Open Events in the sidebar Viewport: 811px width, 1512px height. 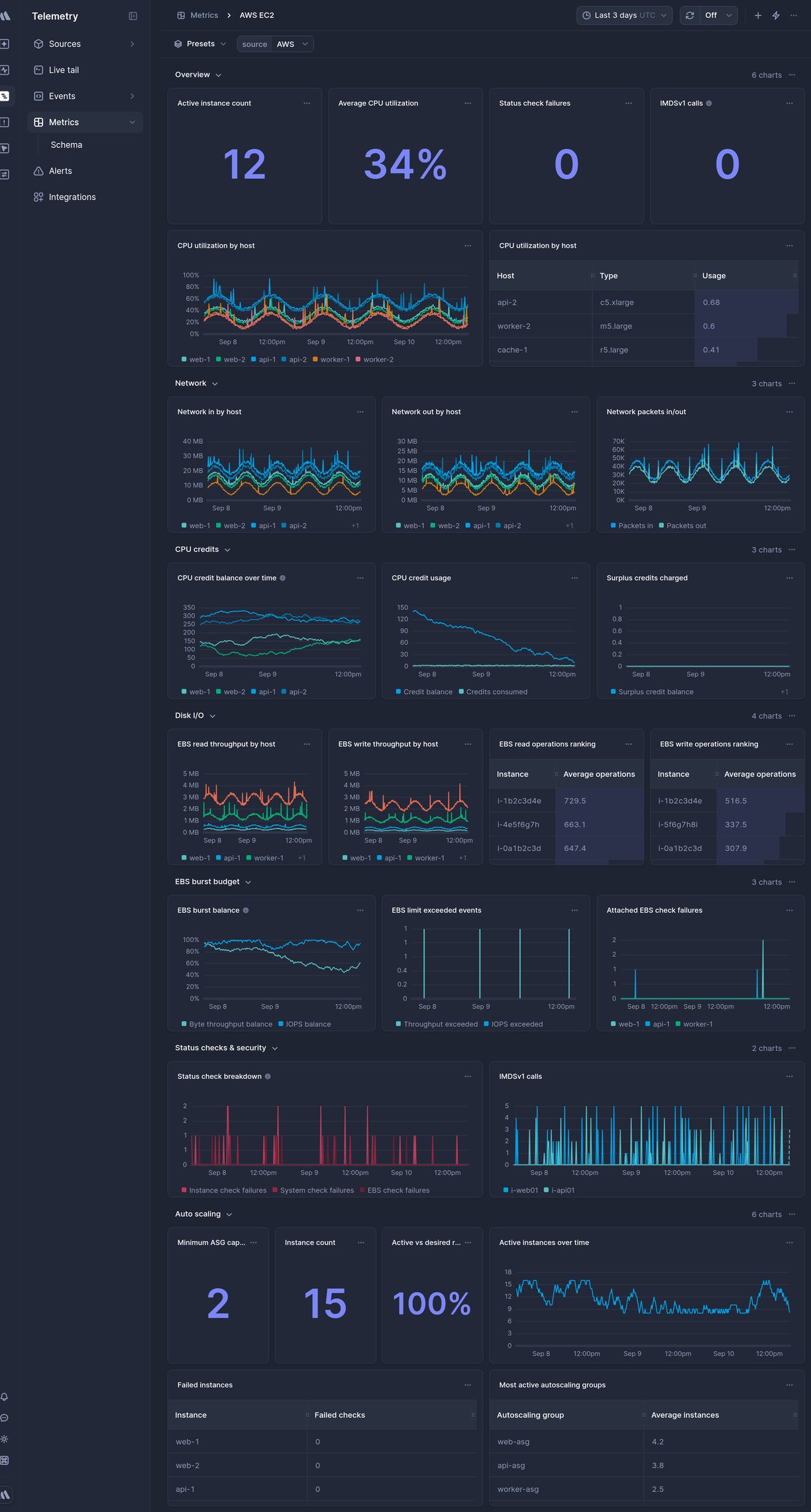(x=85, y=96)
